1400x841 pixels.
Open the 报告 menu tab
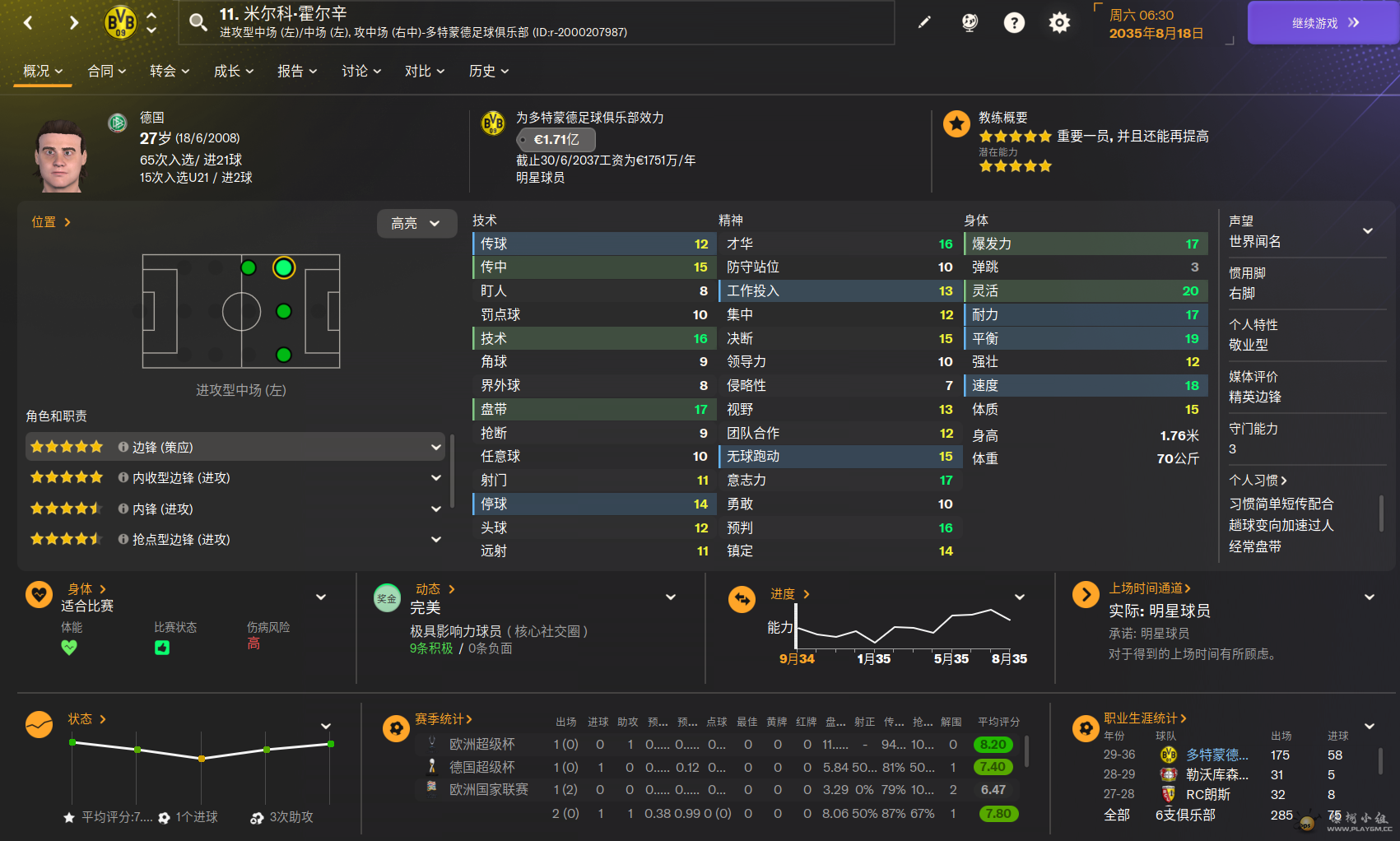tap(297, 72)
